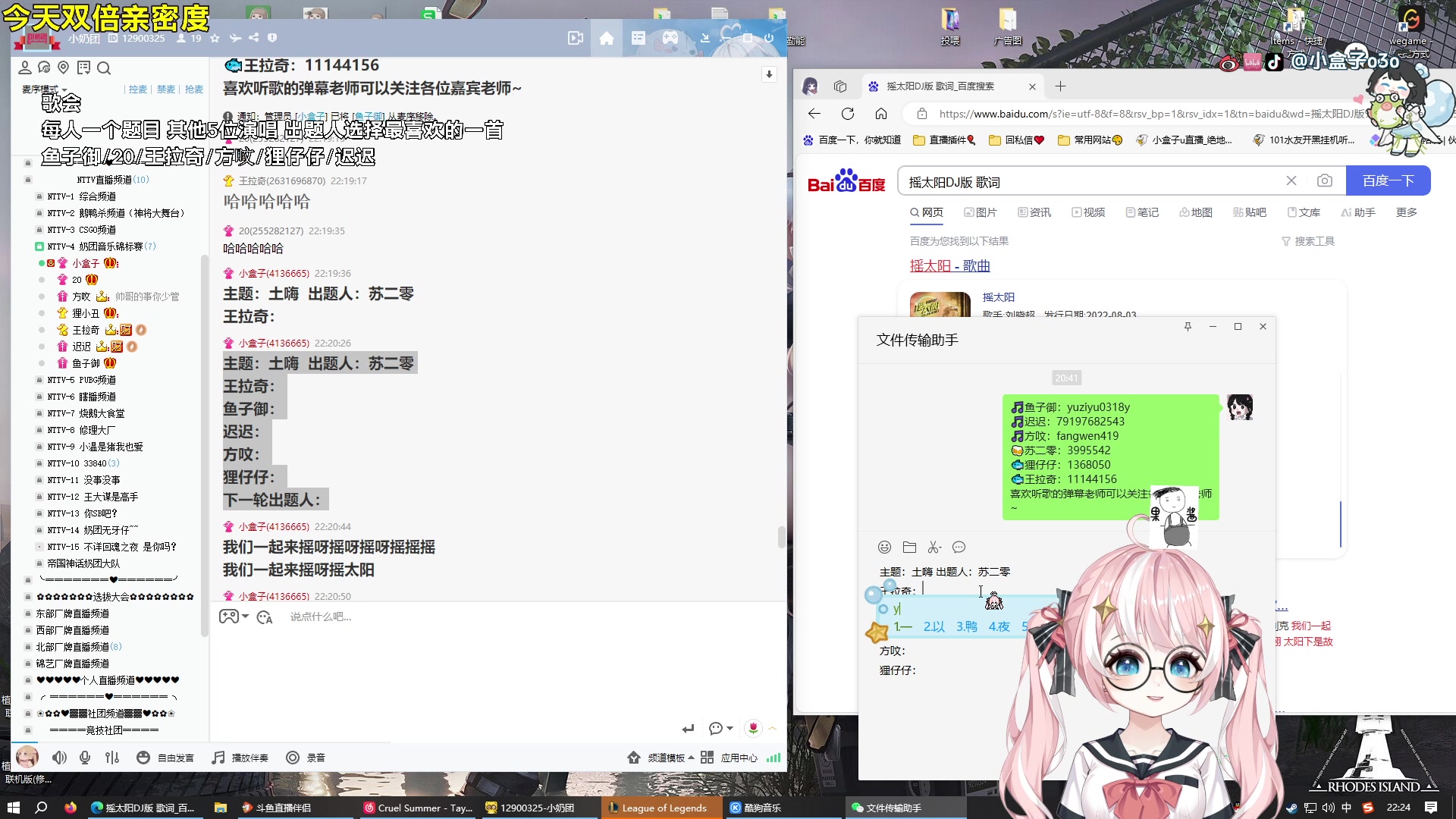Screen dimensions: 1456x819
Task: Switch to Baidu 视频 tab
Action: [1088, 212]
